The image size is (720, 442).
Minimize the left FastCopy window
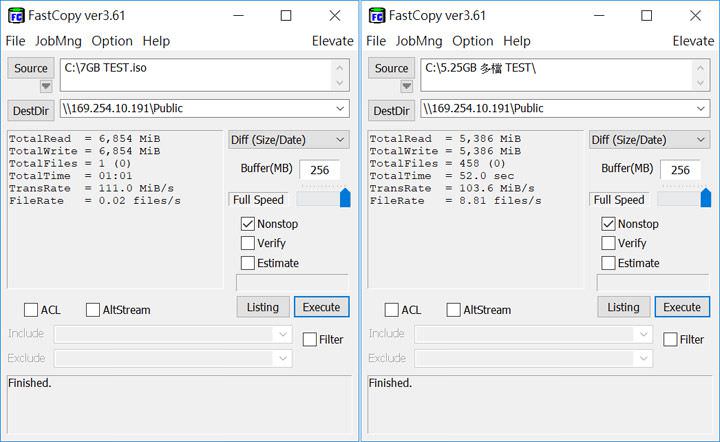coord(238,16)
